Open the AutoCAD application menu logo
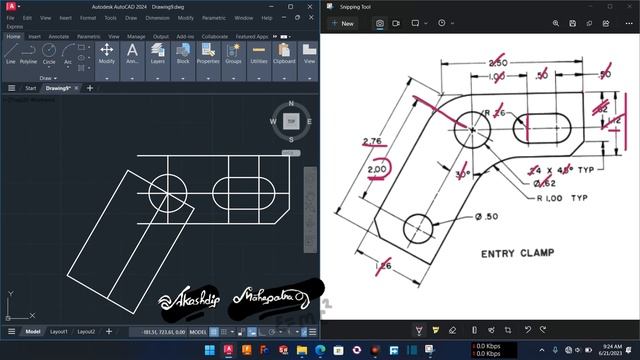Screen dimensions: 640x360 pyautogui.click(x=11, y=6)
